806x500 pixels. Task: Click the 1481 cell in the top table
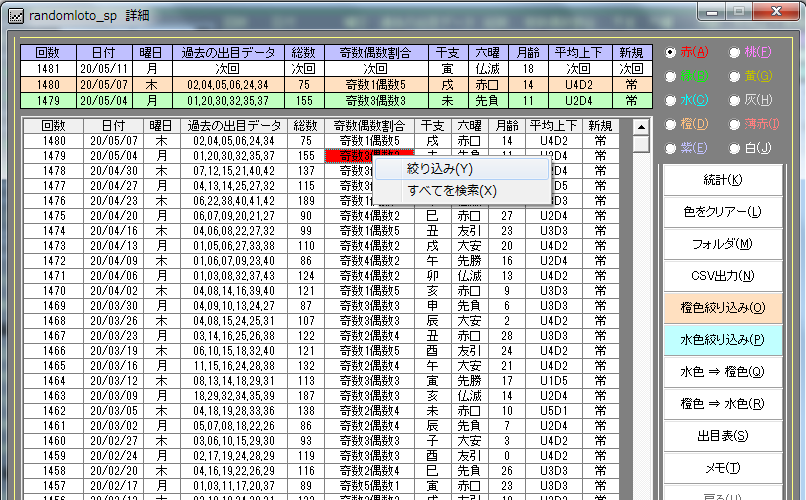tap(48, 69)
